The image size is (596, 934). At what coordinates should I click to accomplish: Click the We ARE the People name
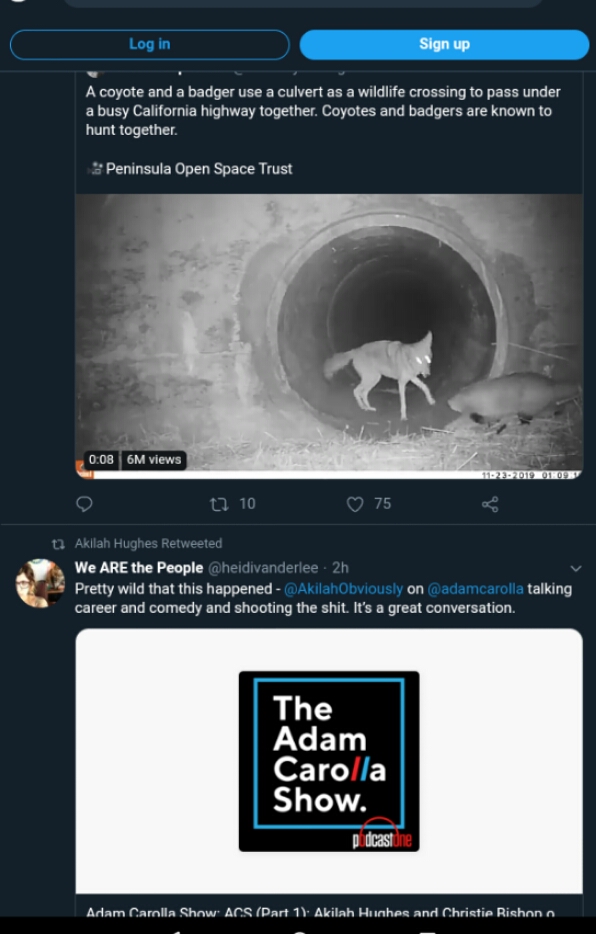tap(139, 568)
